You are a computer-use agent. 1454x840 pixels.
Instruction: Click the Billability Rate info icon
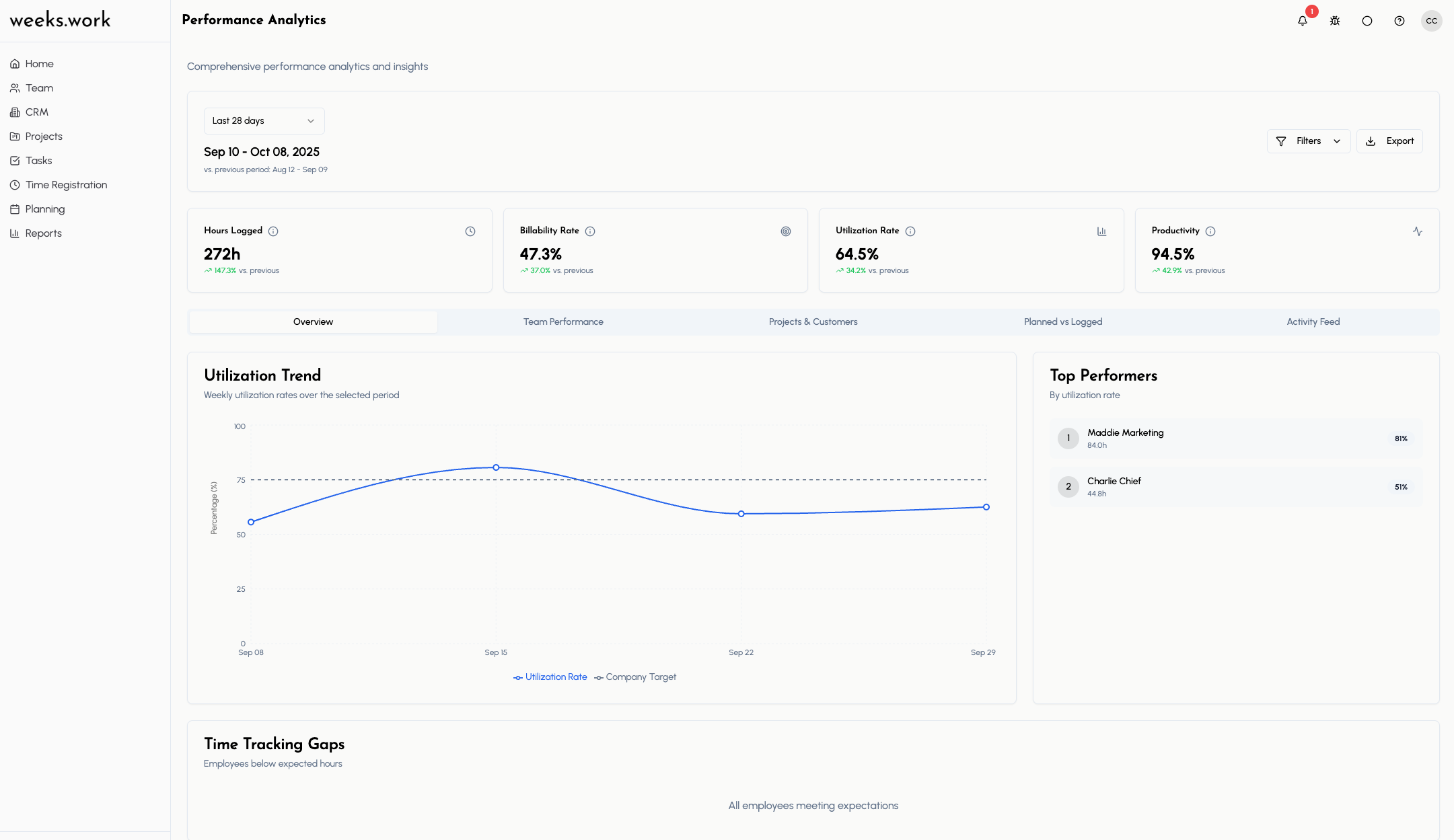pos(590,231)
